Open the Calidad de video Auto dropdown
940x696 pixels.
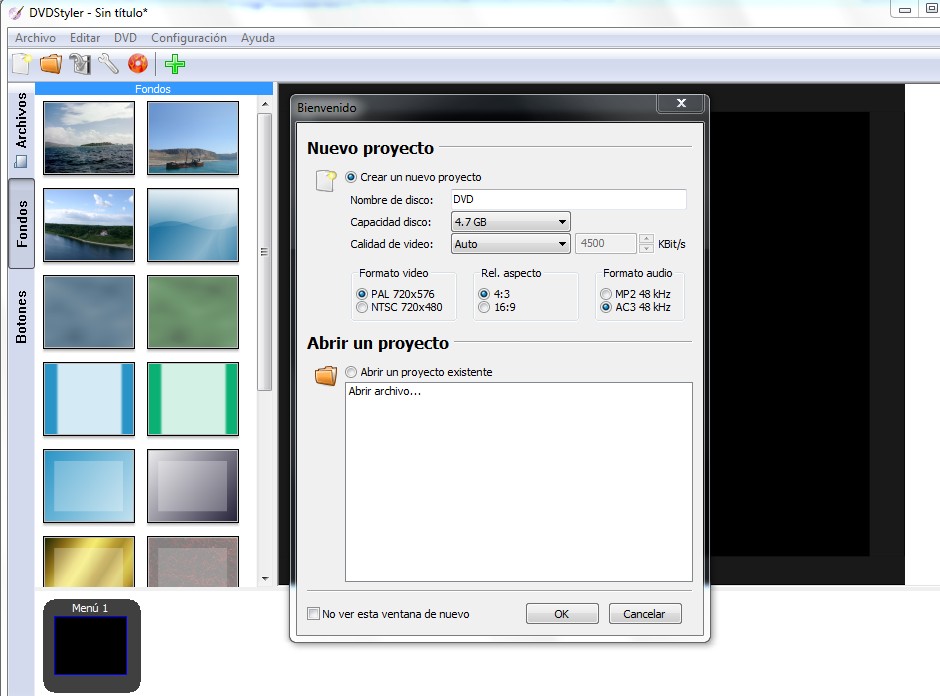510,244
